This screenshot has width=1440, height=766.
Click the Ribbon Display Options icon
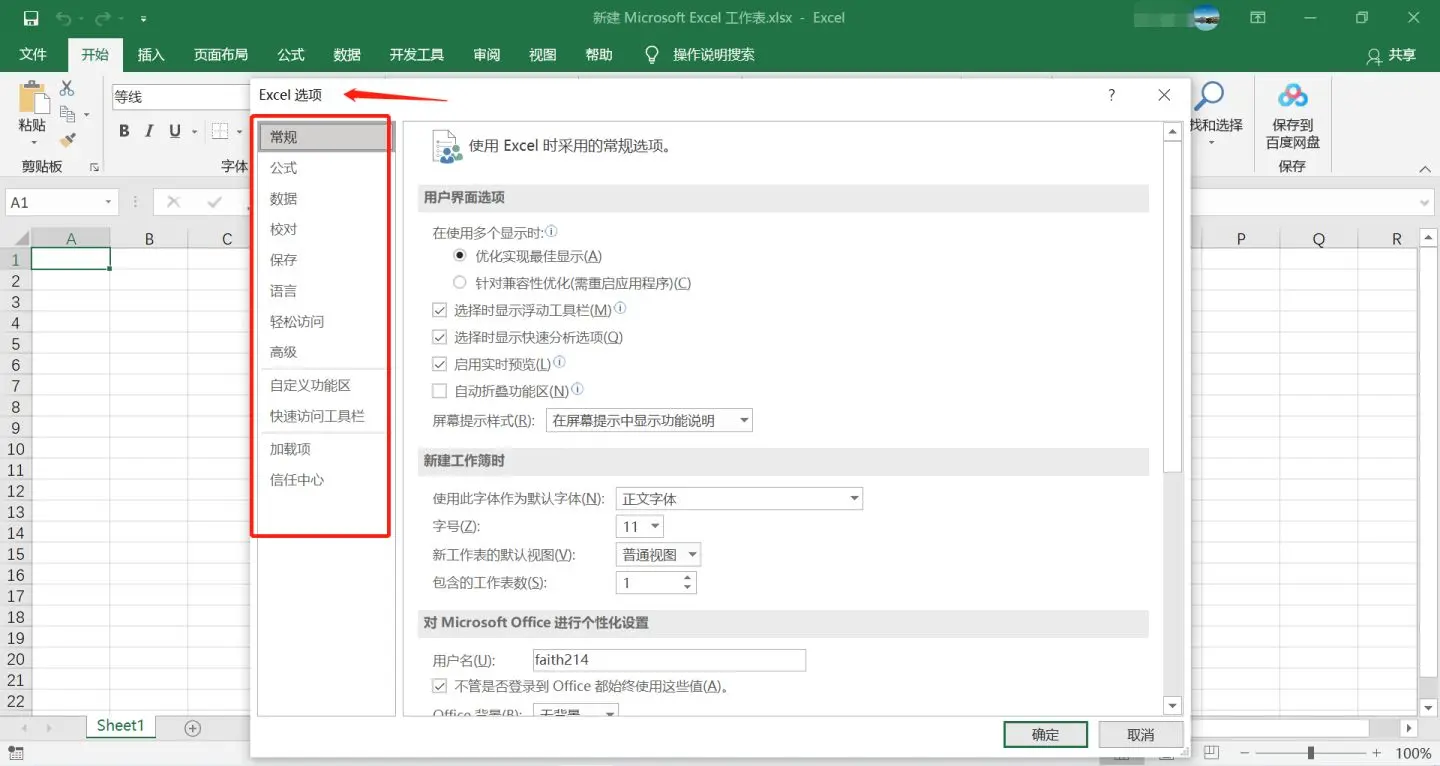(1258, 18)
